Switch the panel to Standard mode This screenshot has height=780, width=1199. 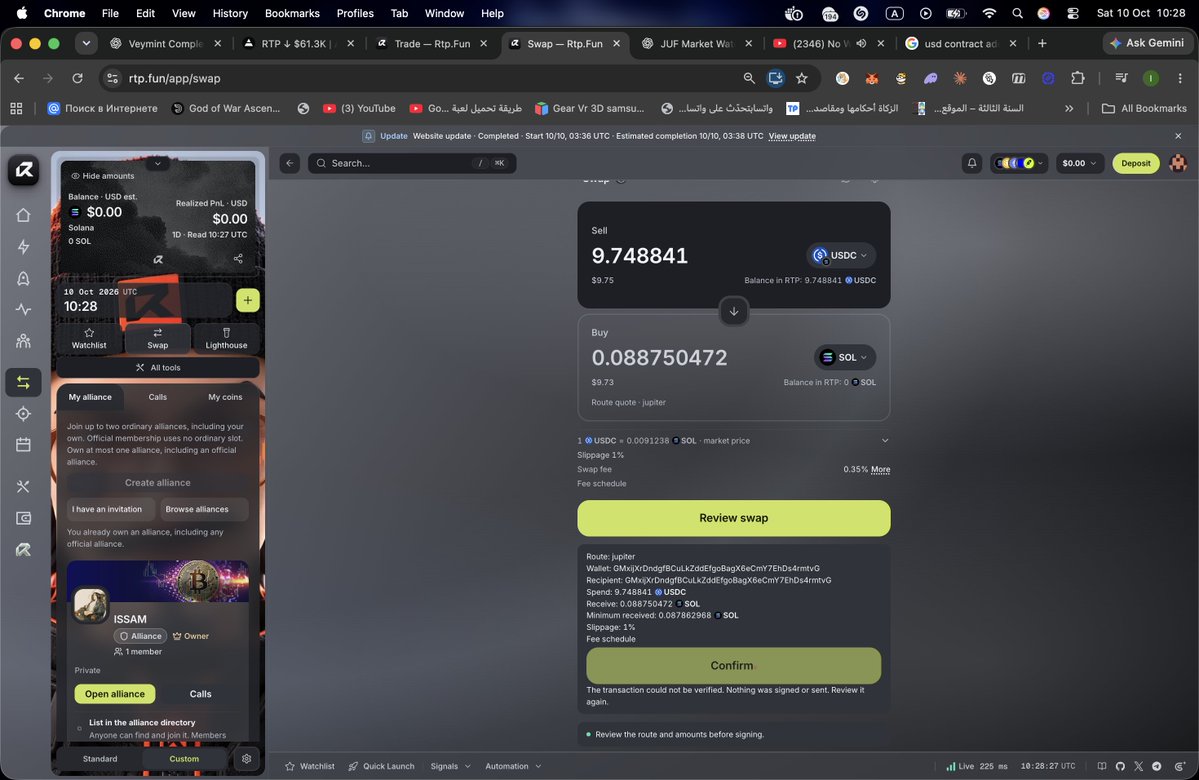(100, 759)
